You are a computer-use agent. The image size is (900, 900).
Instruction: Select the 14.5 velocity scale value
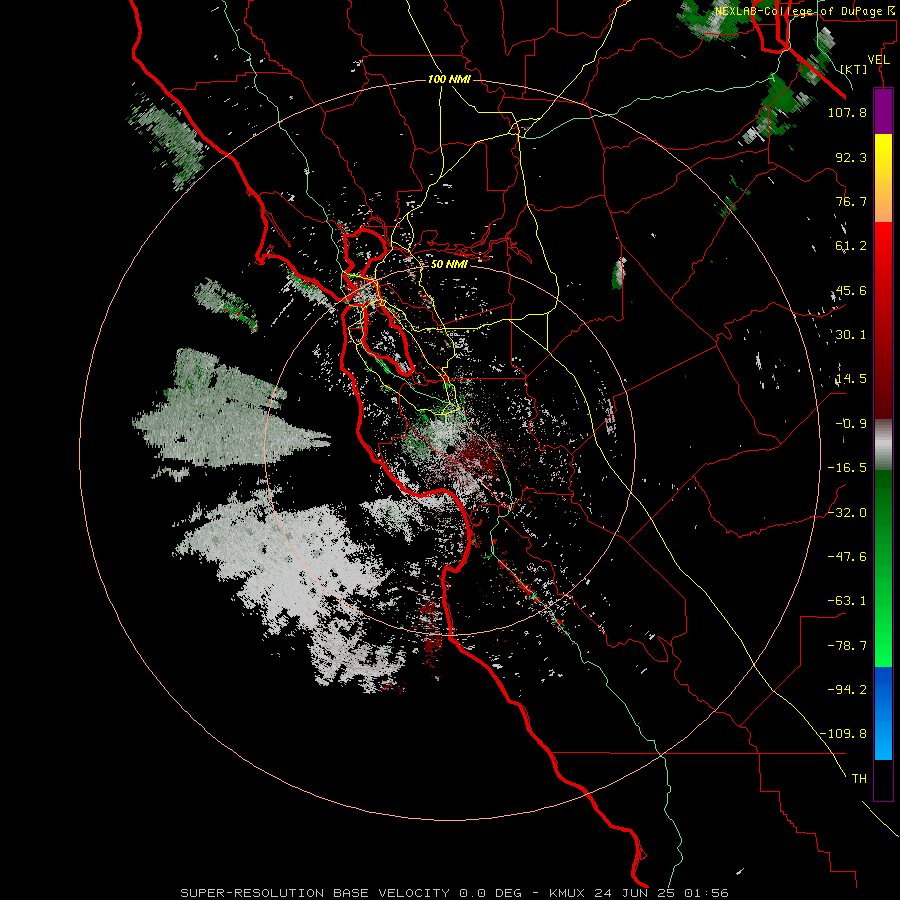[851, 379]
